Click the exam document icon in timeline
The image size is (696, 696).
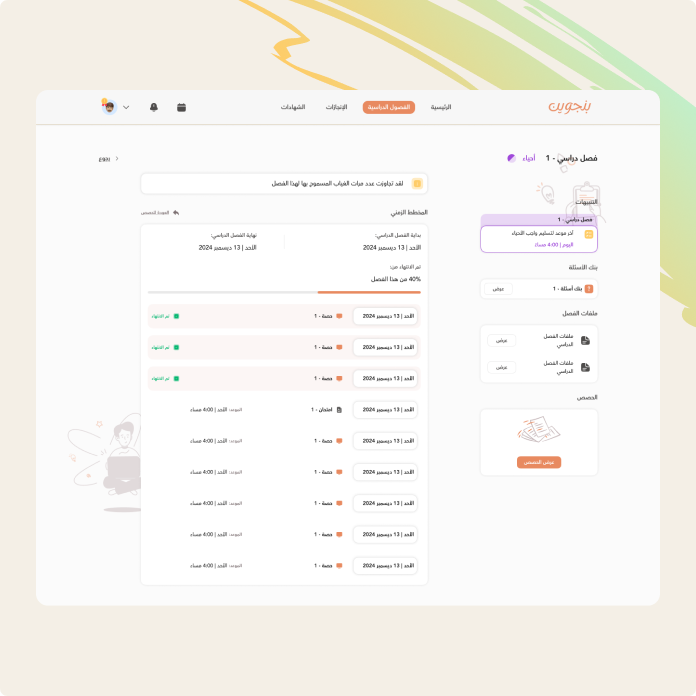[339, 410]
